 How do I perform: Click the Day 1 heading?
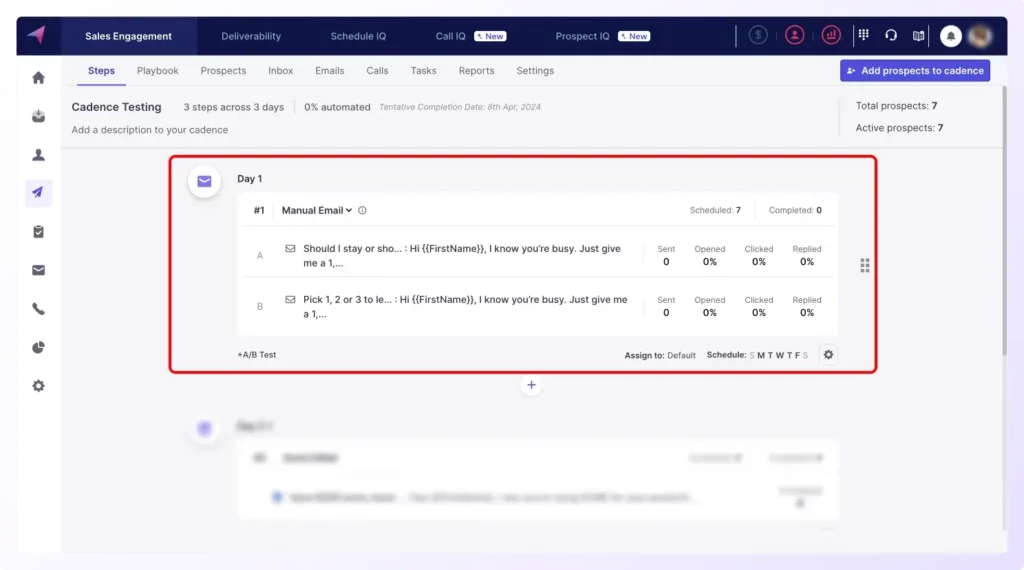point(249,178)
